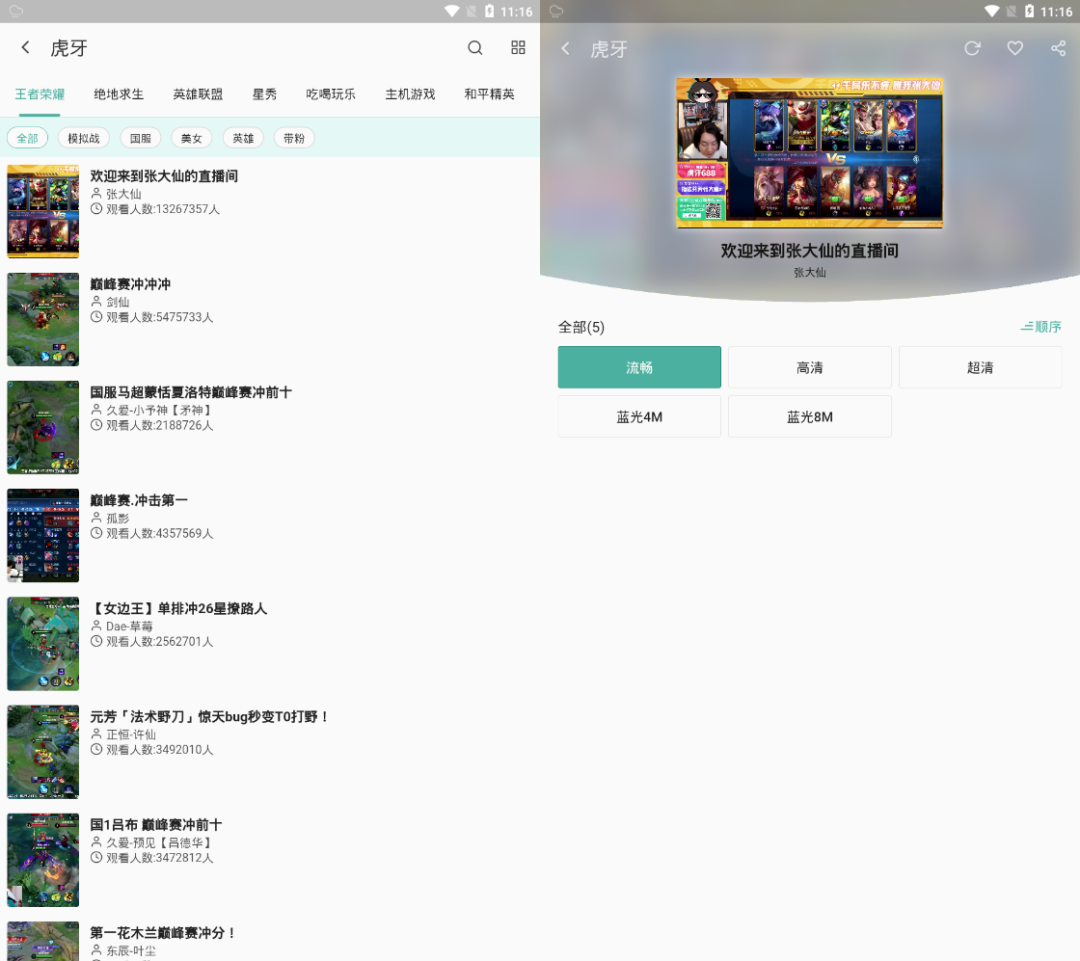Share the stream using the share icon

pos(1058,48)
